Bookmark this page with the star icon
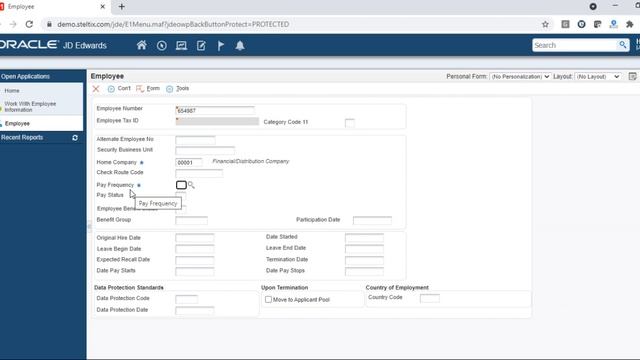640x360 pixels. [545, 24]
